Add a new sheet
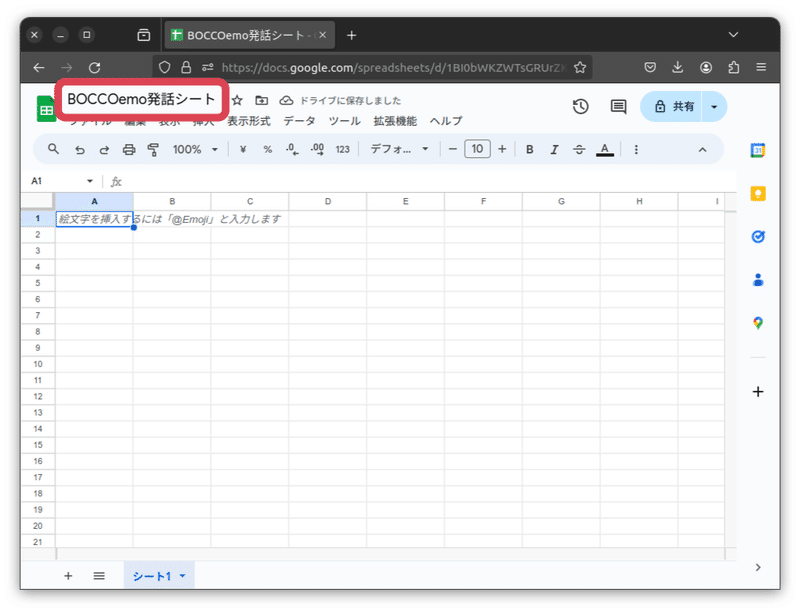 point(68,576)
